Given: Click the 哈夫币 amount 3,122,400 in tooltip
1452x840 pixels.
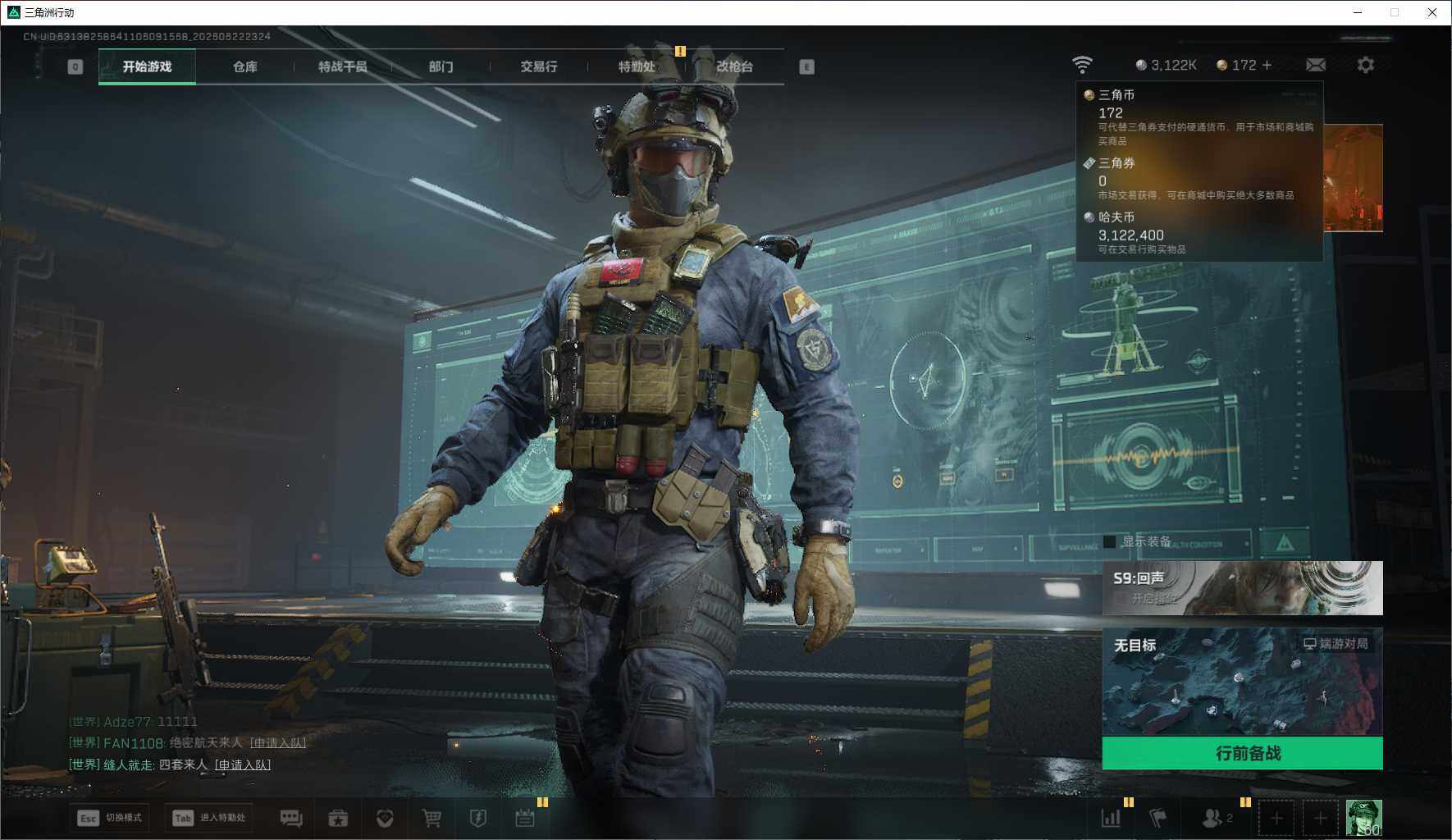Looking at the screenshot, I should tap(1130, 235).
